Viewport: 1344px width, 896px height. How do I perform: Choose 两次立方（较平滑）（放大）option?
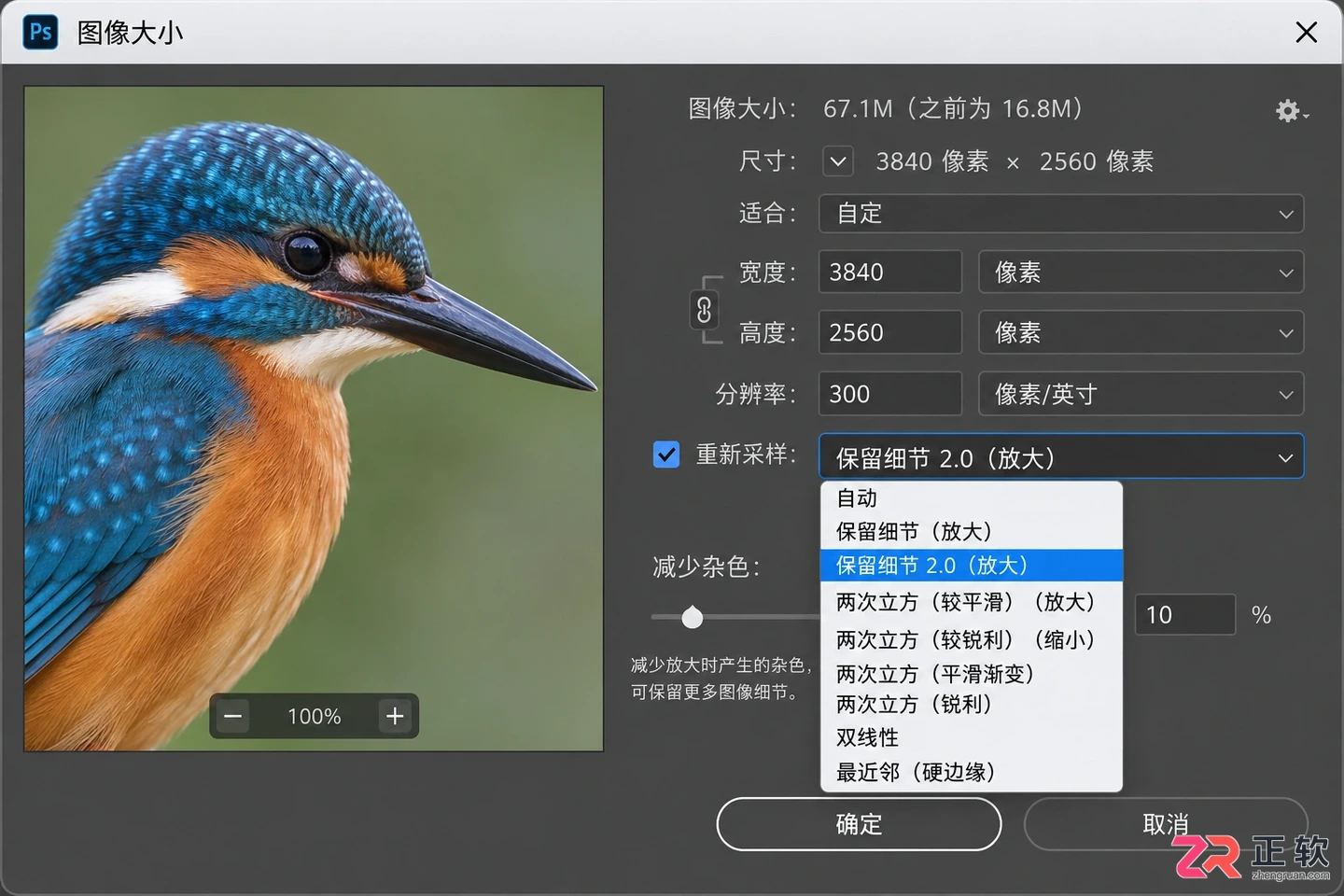pos(972,603)
